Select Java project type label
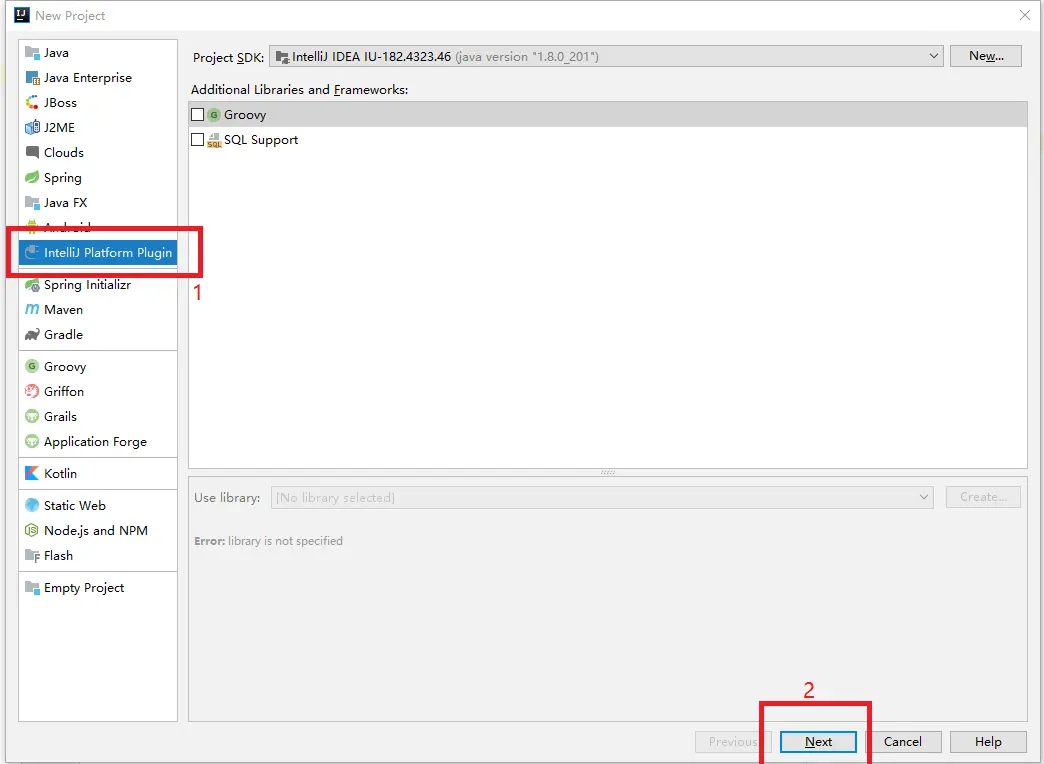 pos(56,53)
